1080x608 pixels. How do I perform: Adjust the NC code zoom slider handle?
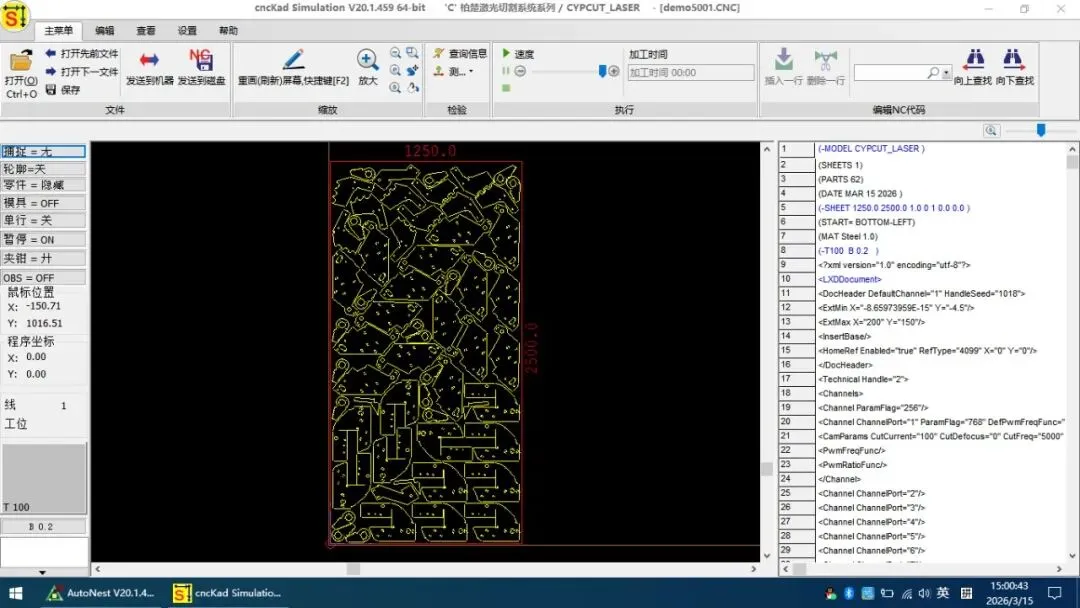[1041, 130]
